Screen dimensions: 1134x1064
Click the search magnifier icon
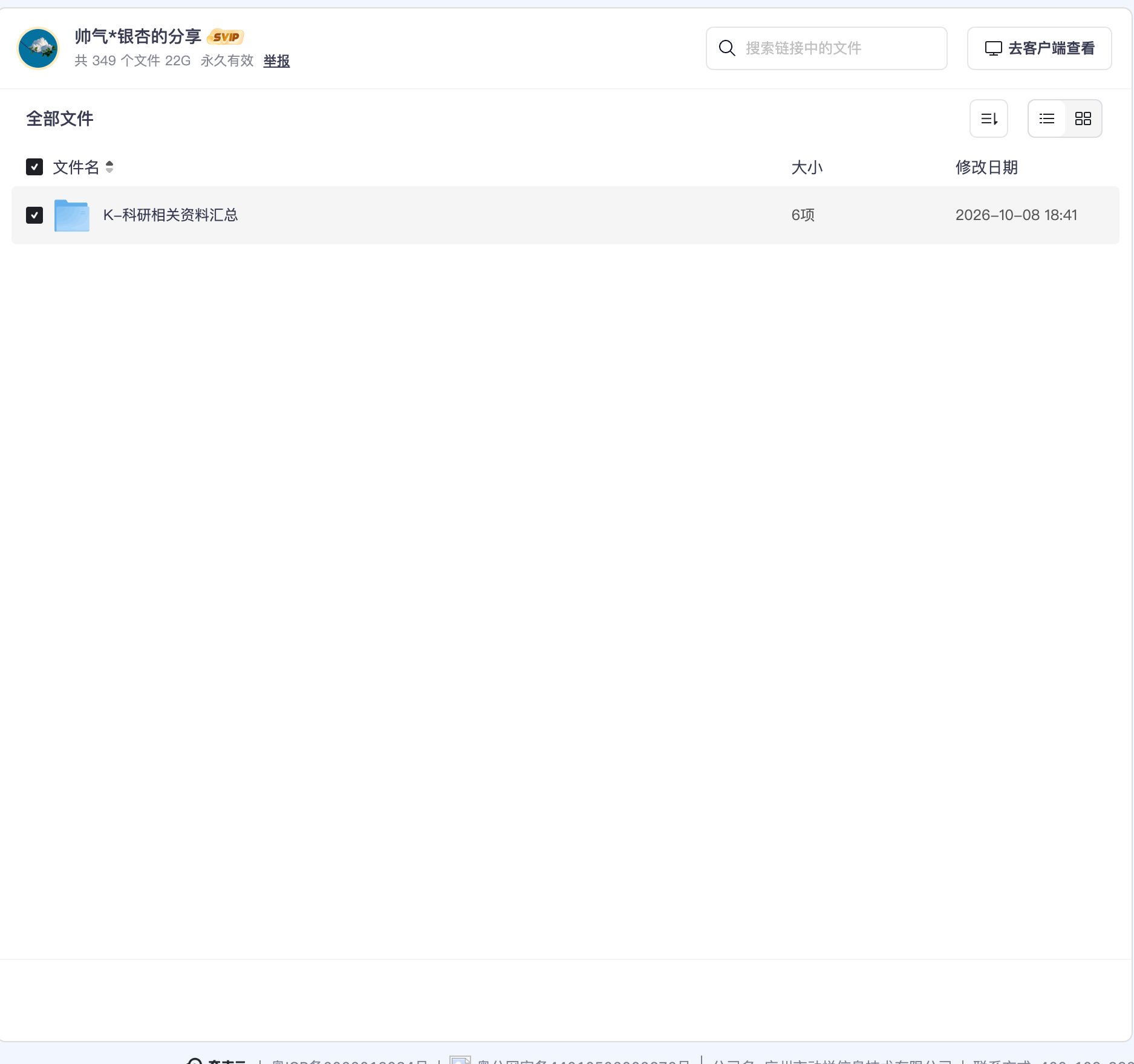click(x=727, y=48)
